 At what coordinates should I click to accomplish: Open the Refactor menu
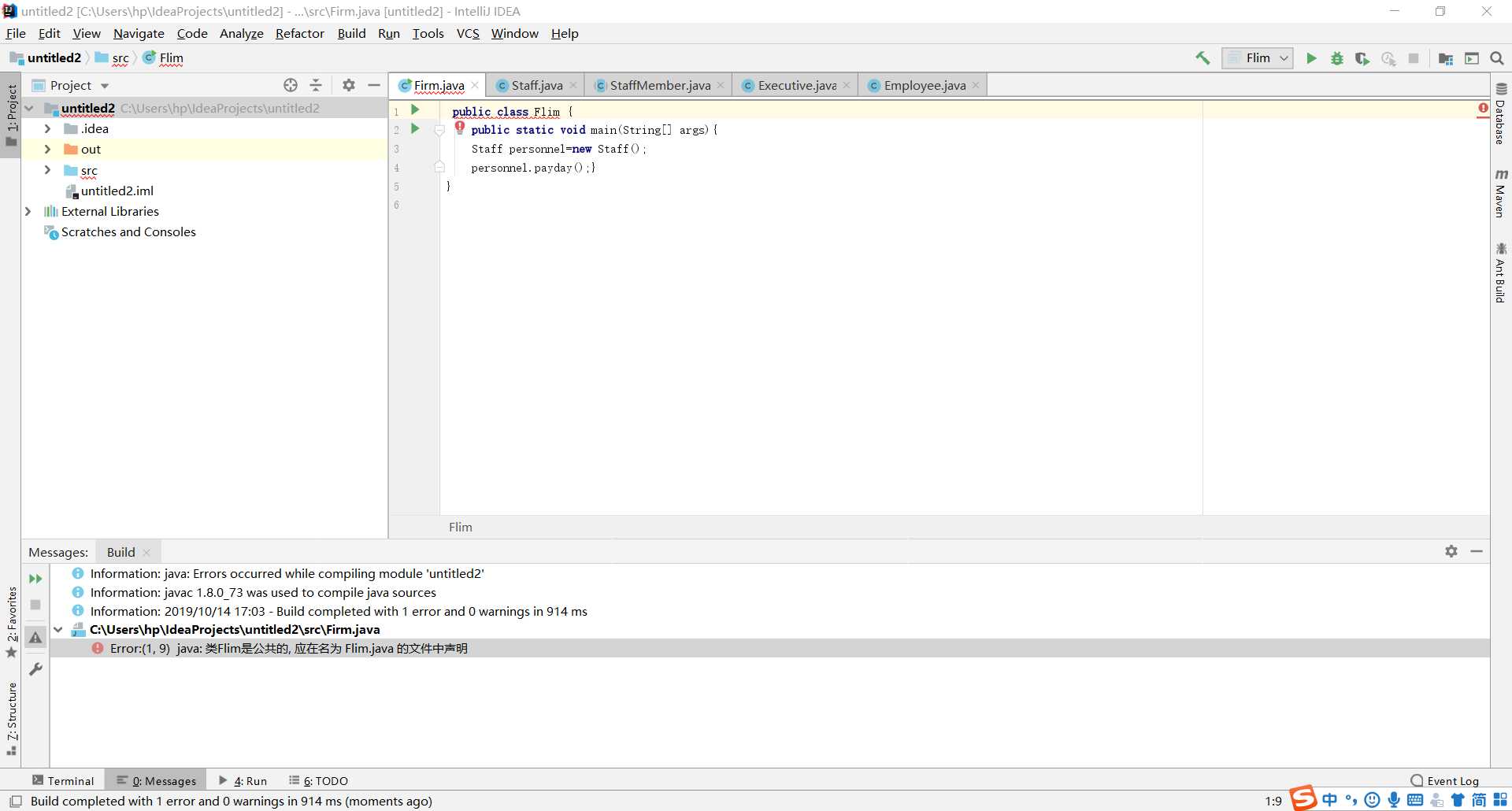click(x=299, y=33)
